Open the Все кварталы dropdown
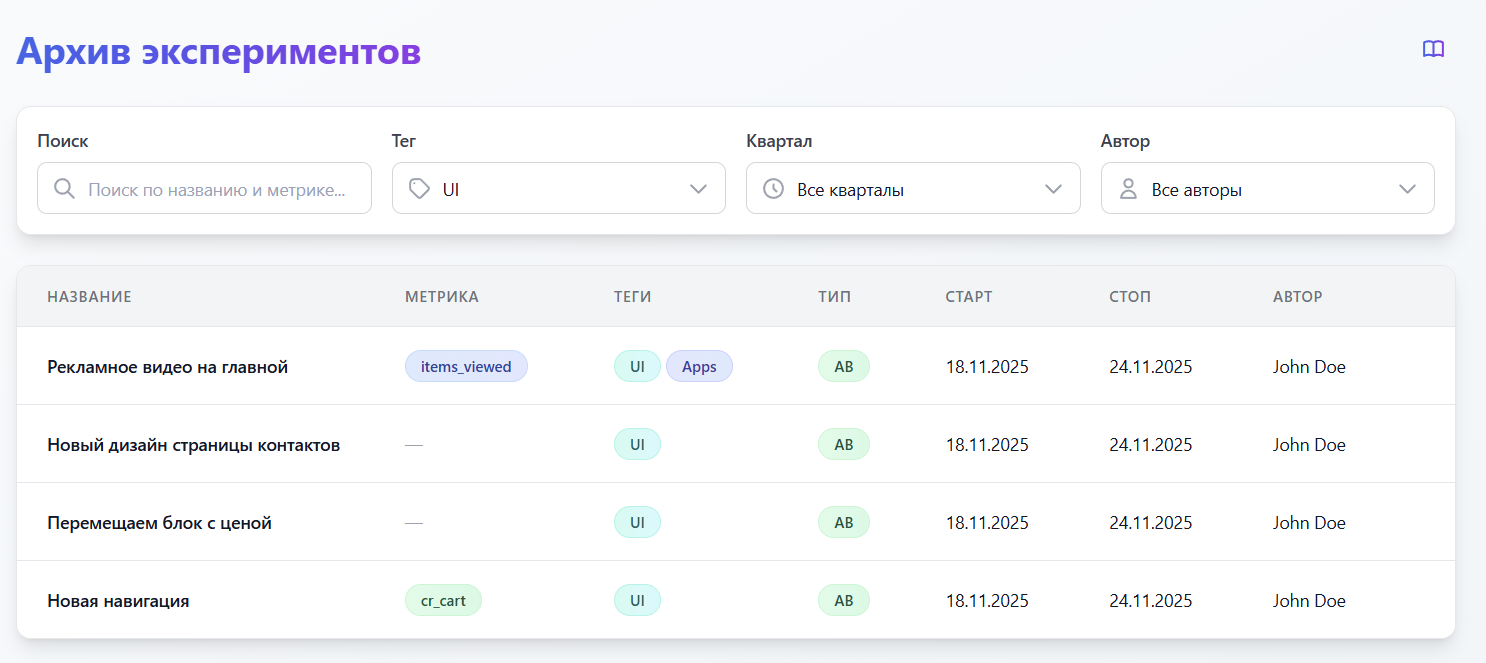Image resolution: width=1486 pixels, height=663 pixels. click(x=1053, y=188)
